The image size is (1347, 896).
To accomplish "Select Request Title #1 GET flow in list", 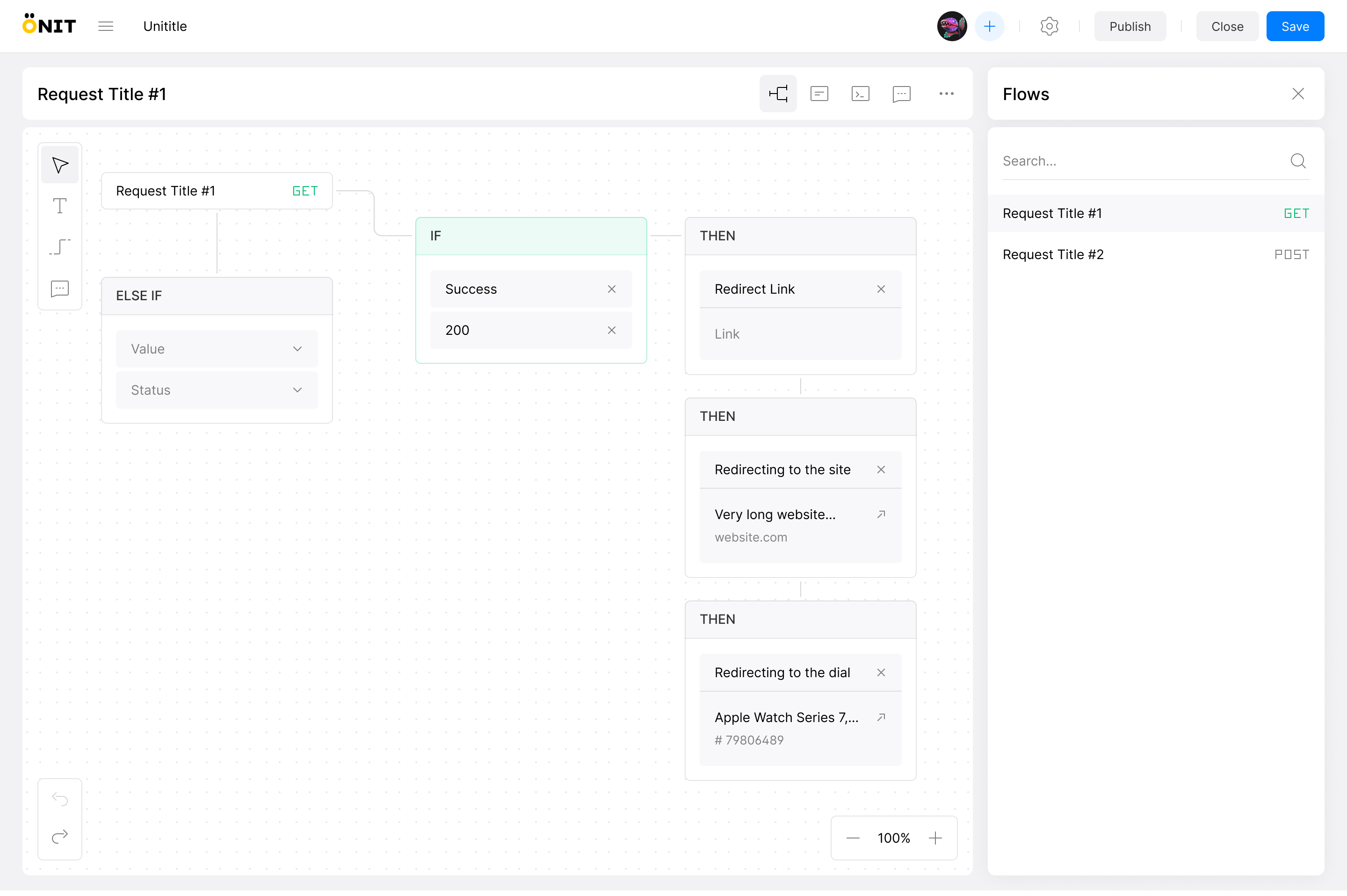I will click(x=1155, y=213).
